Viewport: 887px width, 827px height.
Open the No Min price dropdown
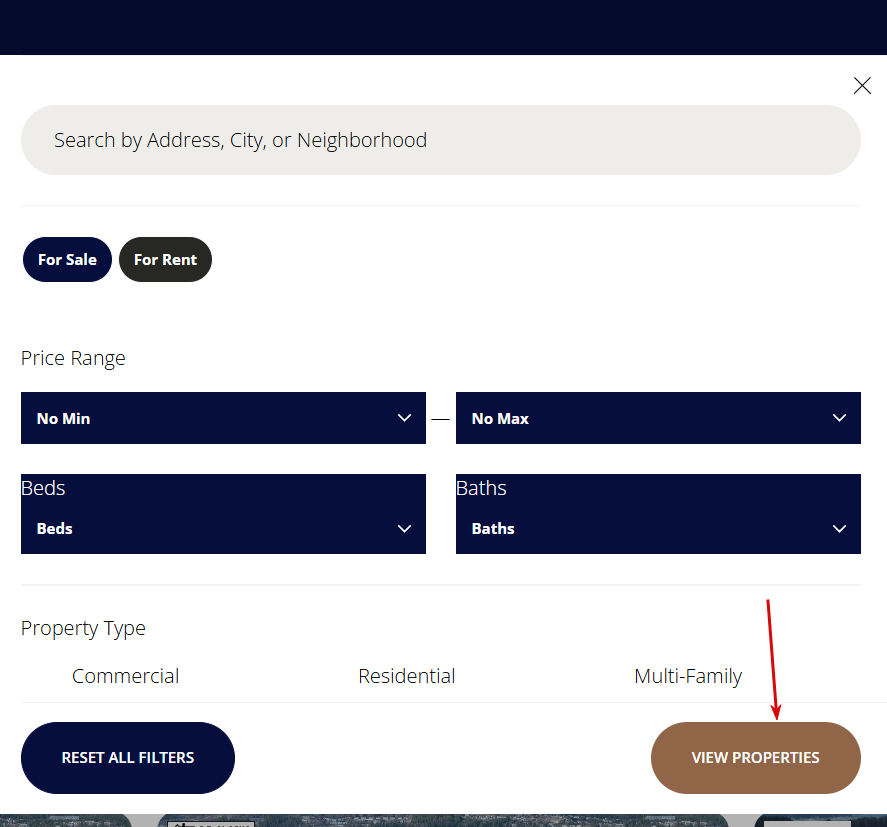click(x=222, y=418)
